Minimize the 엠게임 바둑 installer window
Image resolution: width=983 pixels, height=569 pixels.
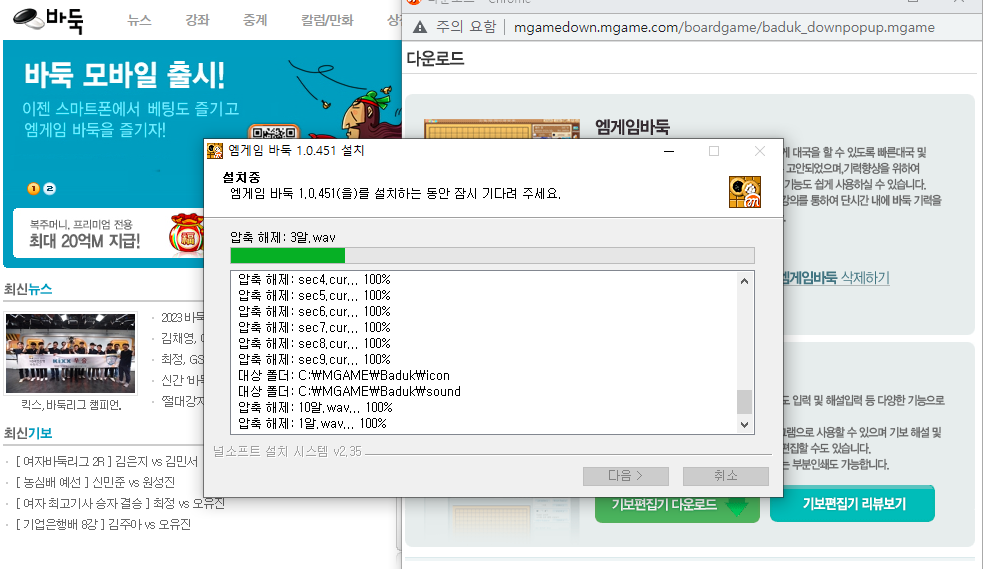click(x=669, y=151)
